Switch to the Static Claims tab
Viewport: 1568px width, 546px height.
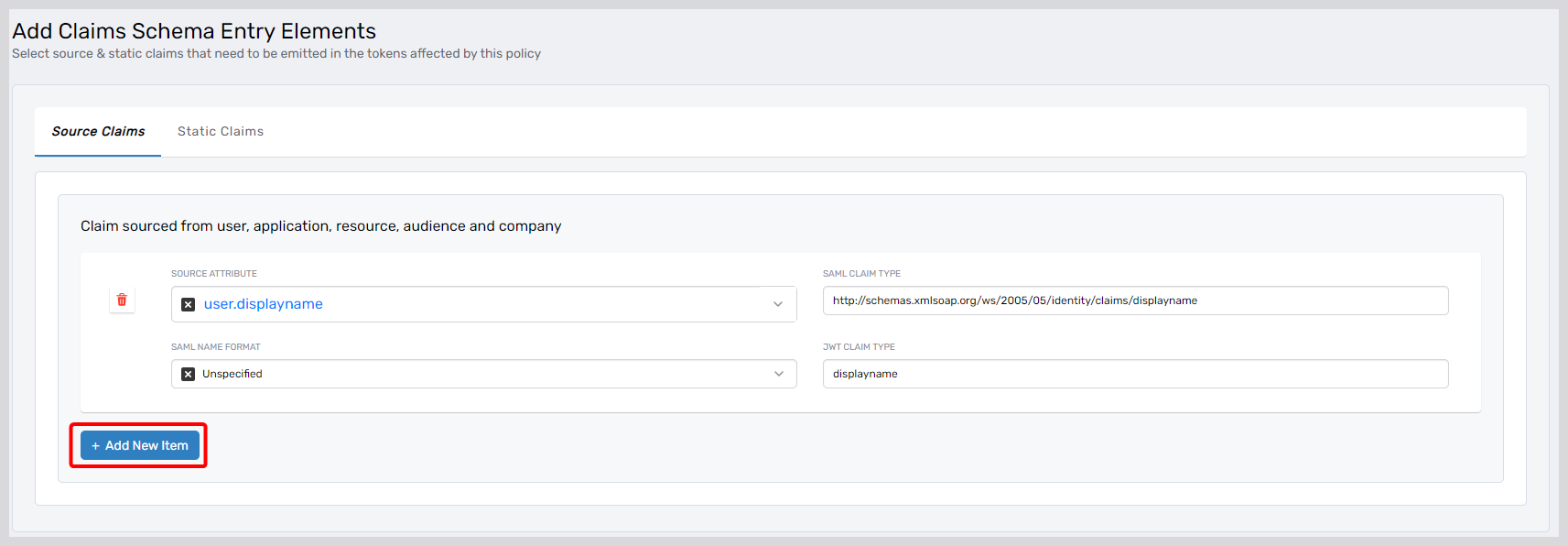click(x=221, y=132)
